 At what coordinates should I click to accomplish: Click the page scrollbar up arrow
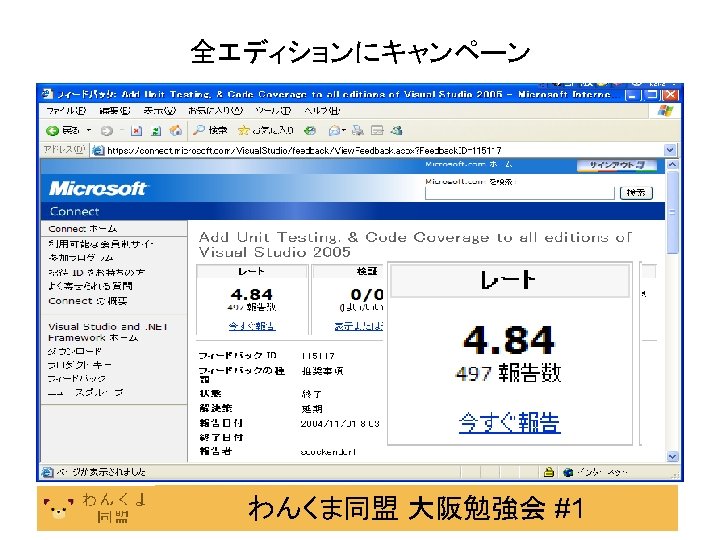click(672, 164)
